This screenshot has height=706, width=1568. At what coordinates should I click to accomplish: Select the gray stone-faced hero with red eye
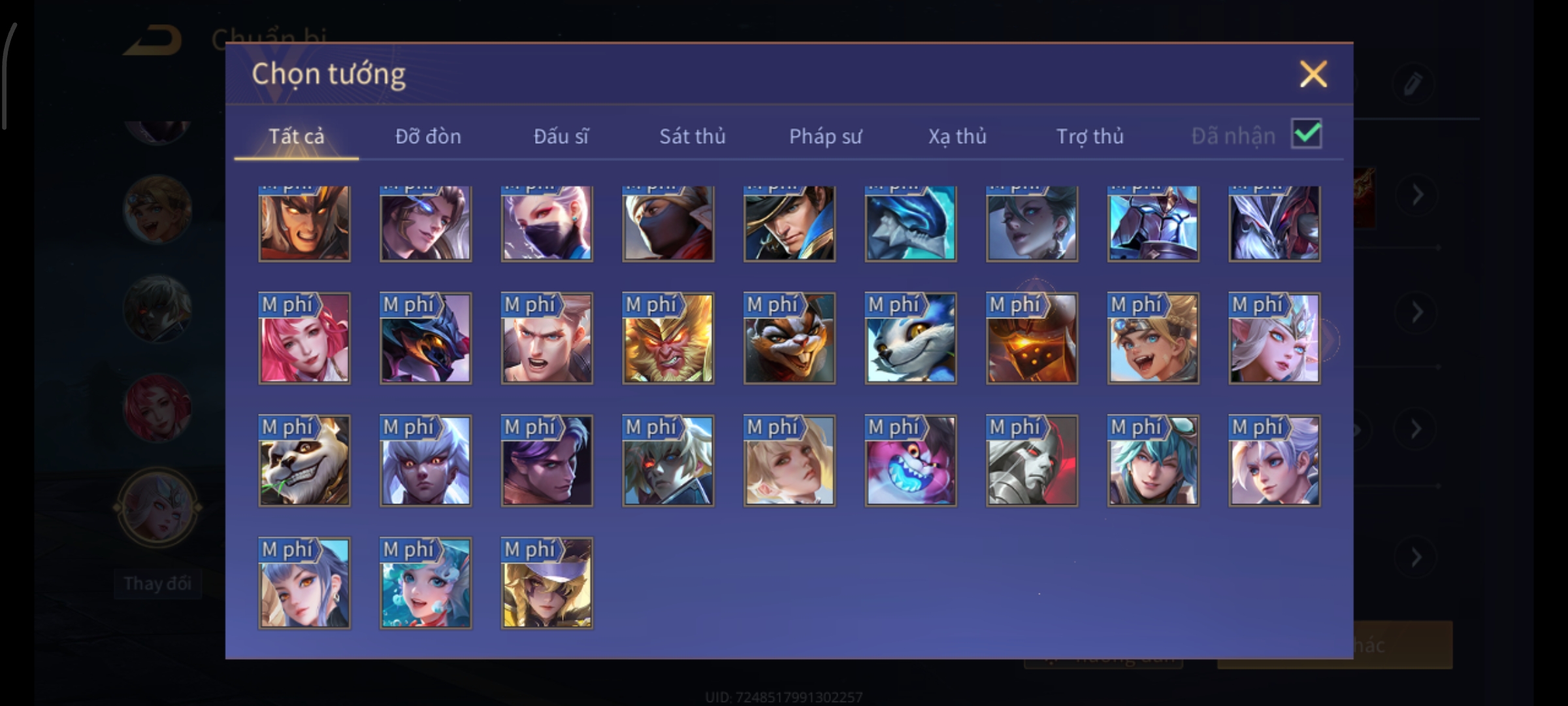(1032, 461)
